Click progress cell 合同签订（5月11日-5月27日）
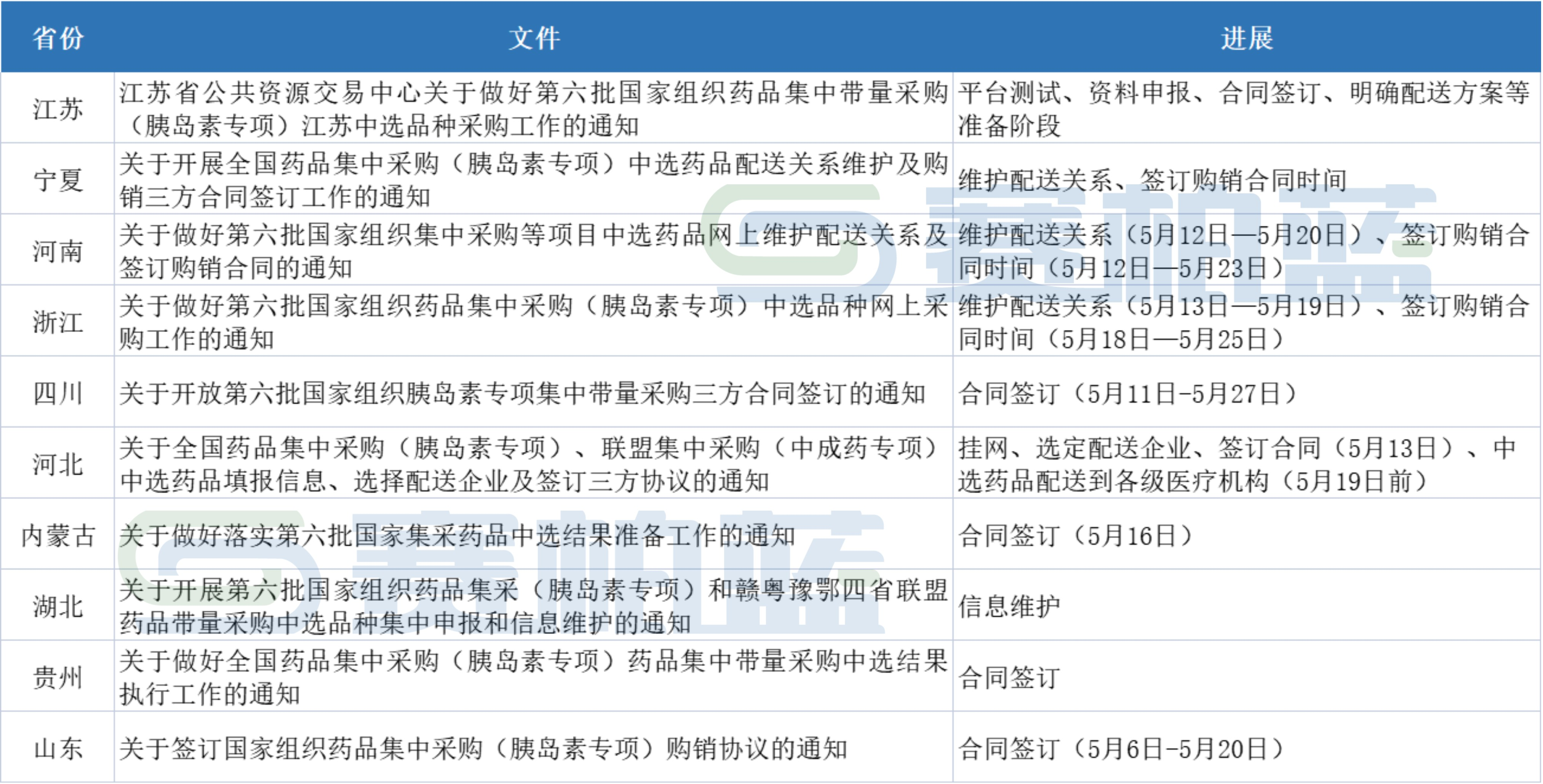Viewport: 1543px width, 784px height. 1247,392
